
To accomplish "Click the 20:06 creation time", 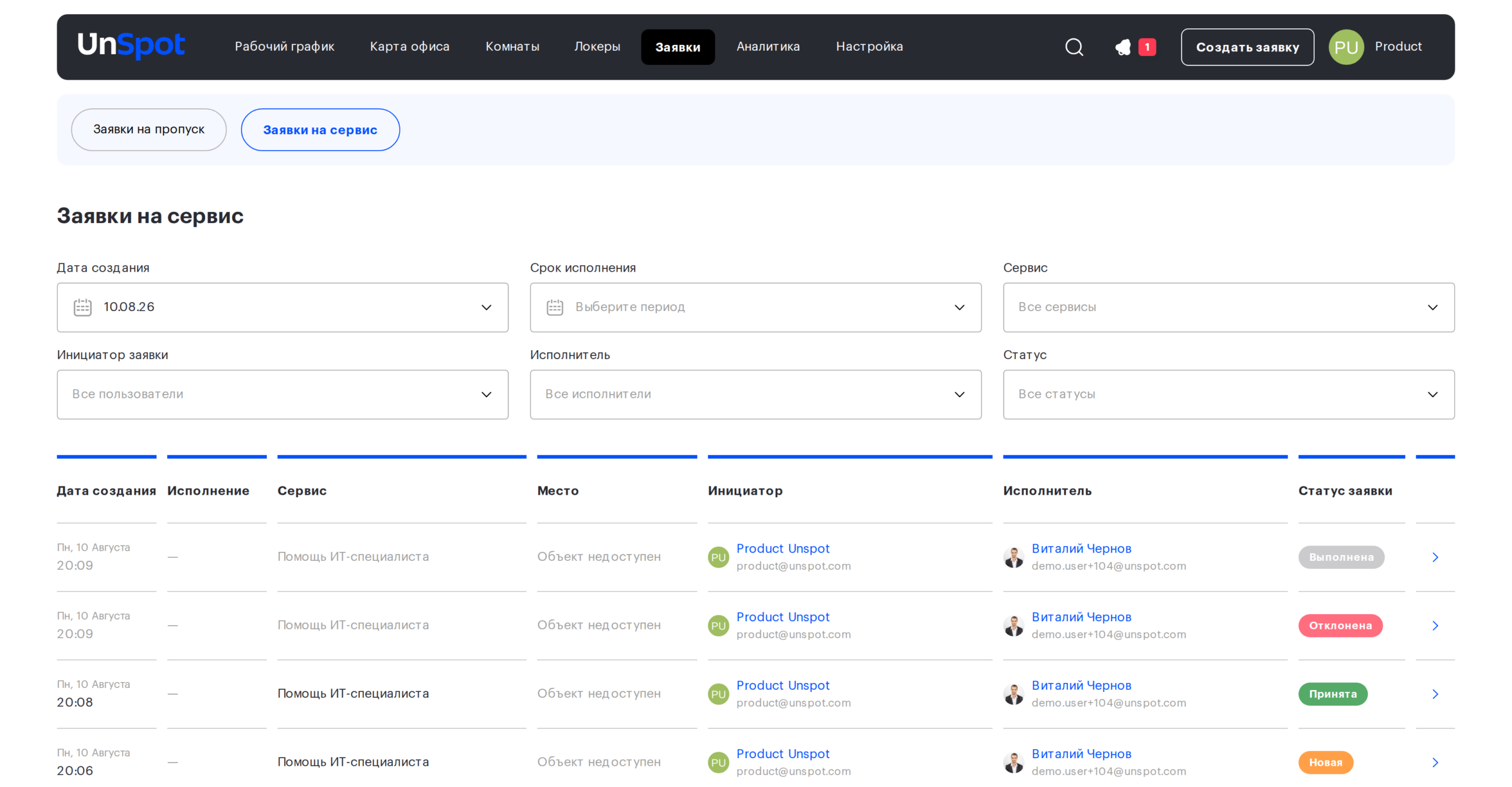I will click(75, 770).
